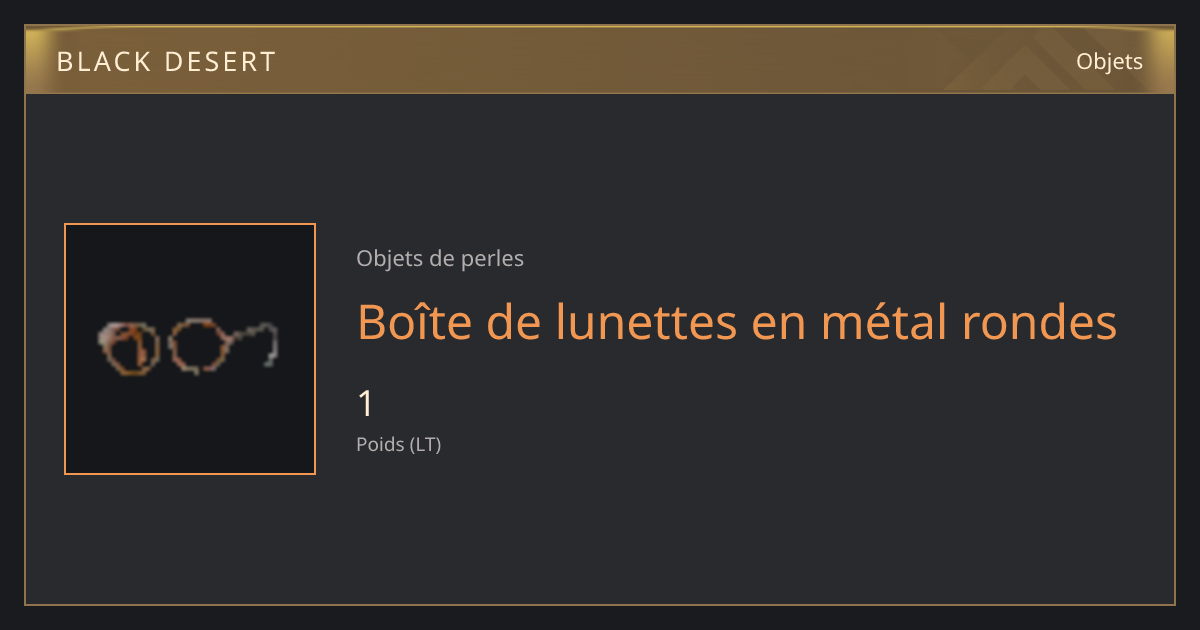Click the left lens of the glasses icon
The height and width of the screenshot is (630, 1200).
coord(130,347)
